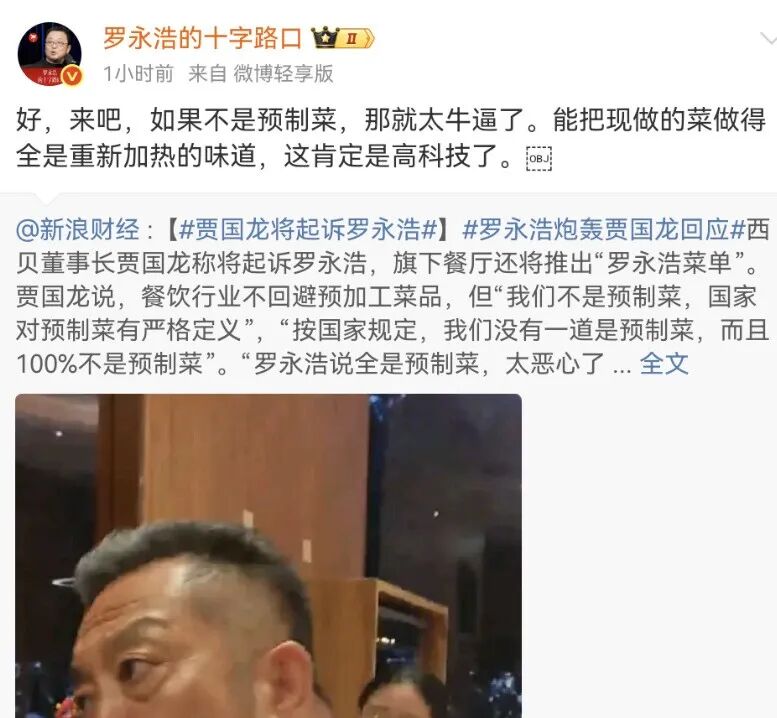Viewport: 777px width, 718px height.
Task: Click the OBJ placeholder icon
Action: [x=539, y=159]
